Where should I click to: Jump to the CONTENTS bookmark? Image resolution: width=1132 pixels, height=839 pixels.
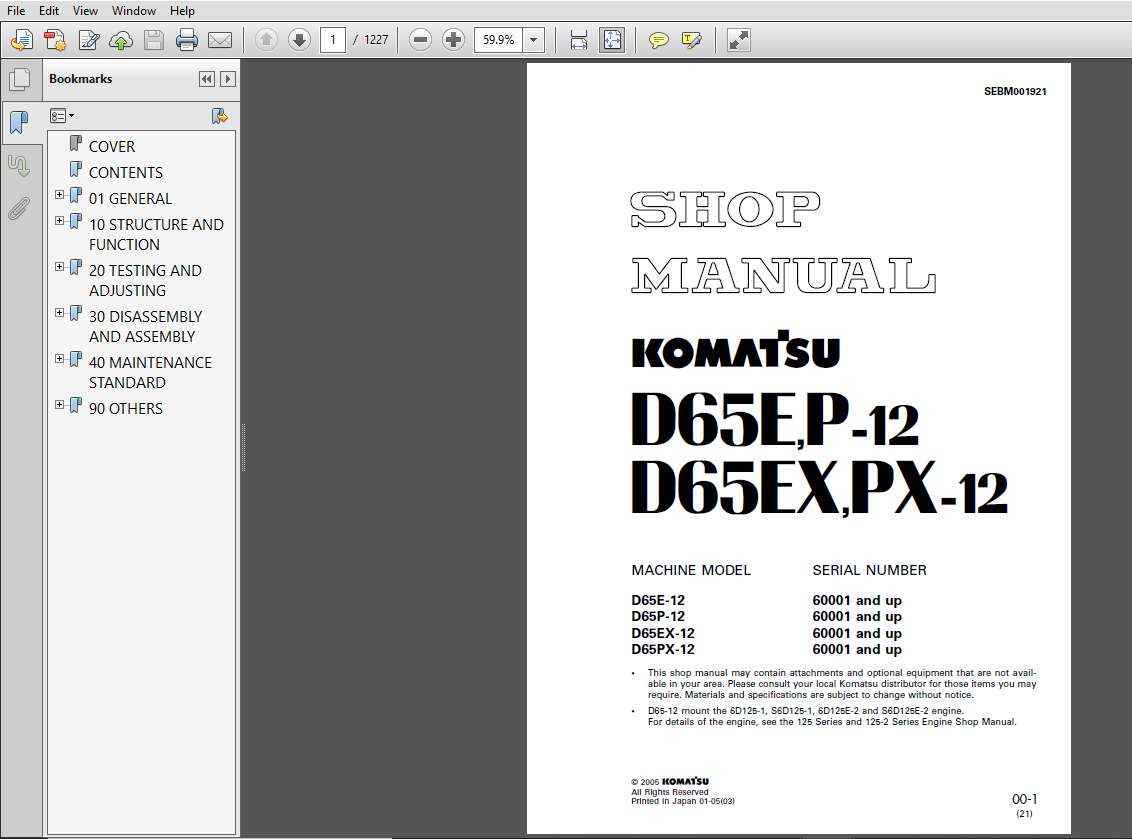tap(126, 173)
